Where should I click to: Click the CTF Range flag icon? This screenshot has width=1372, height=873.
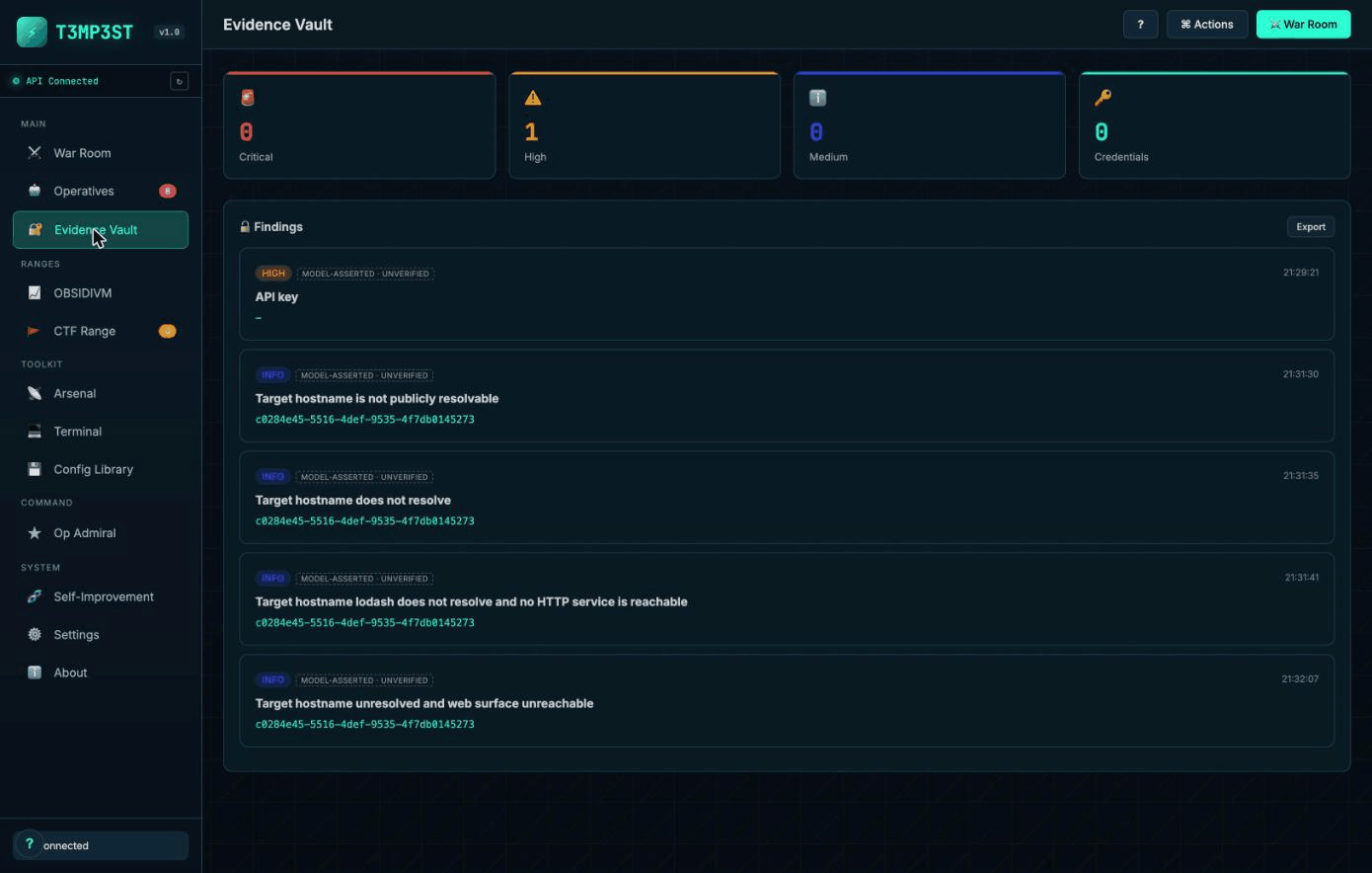35,331
